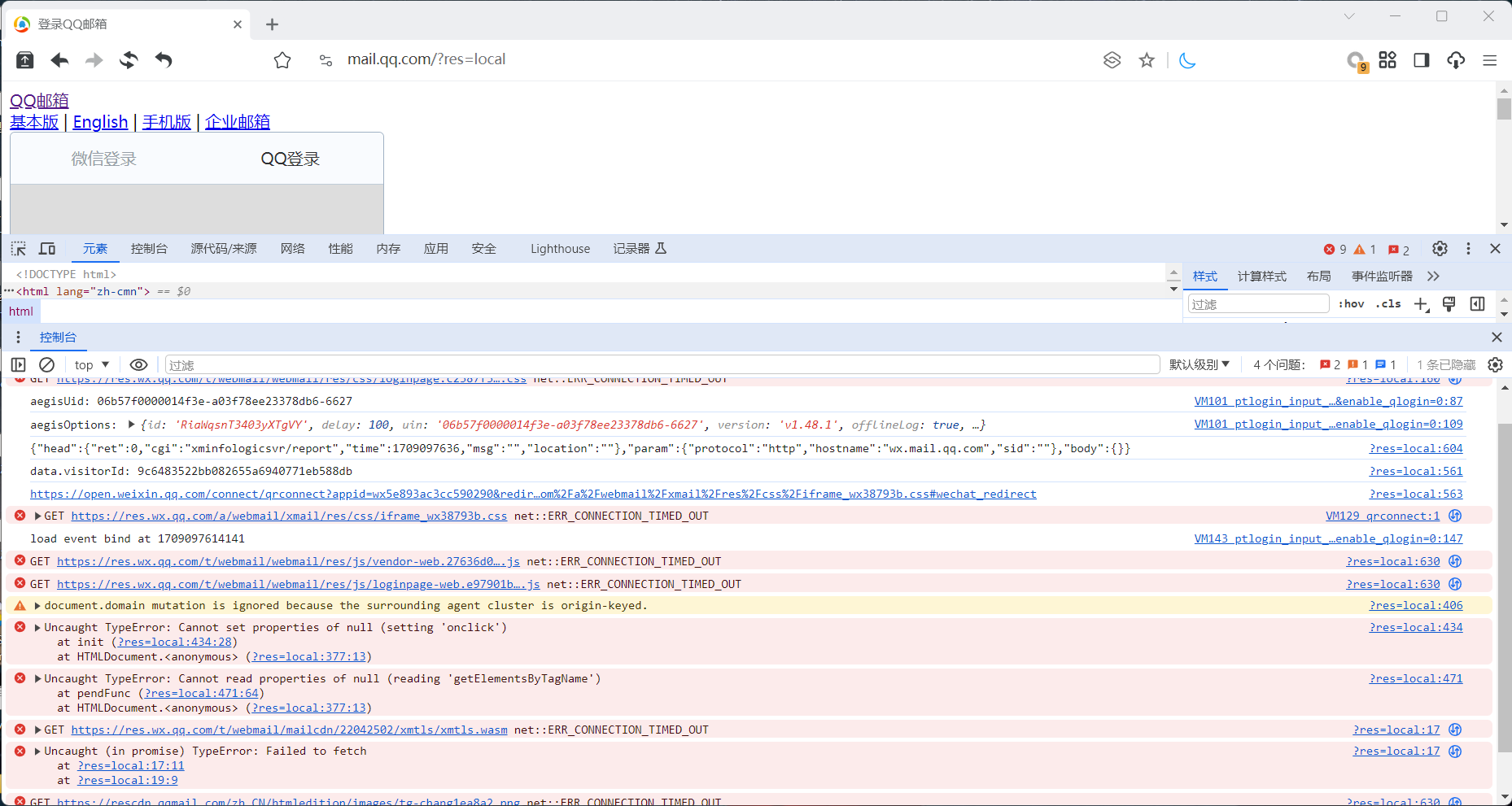Image resolution: width=1512 pixels, height=806 pixels.
Task: Select the 微信登录 login tab
Action: [104, 159]
